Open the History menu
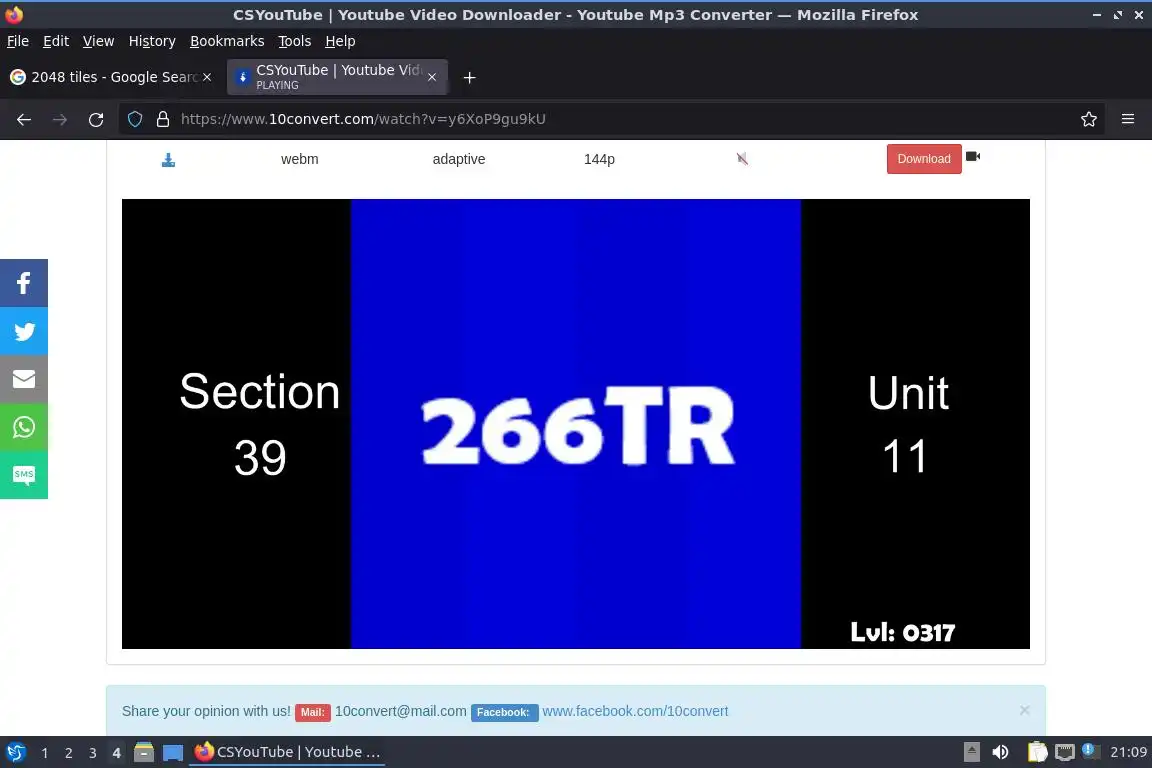The width and height of the screenshot is (1152, 768). coord(152,41)
